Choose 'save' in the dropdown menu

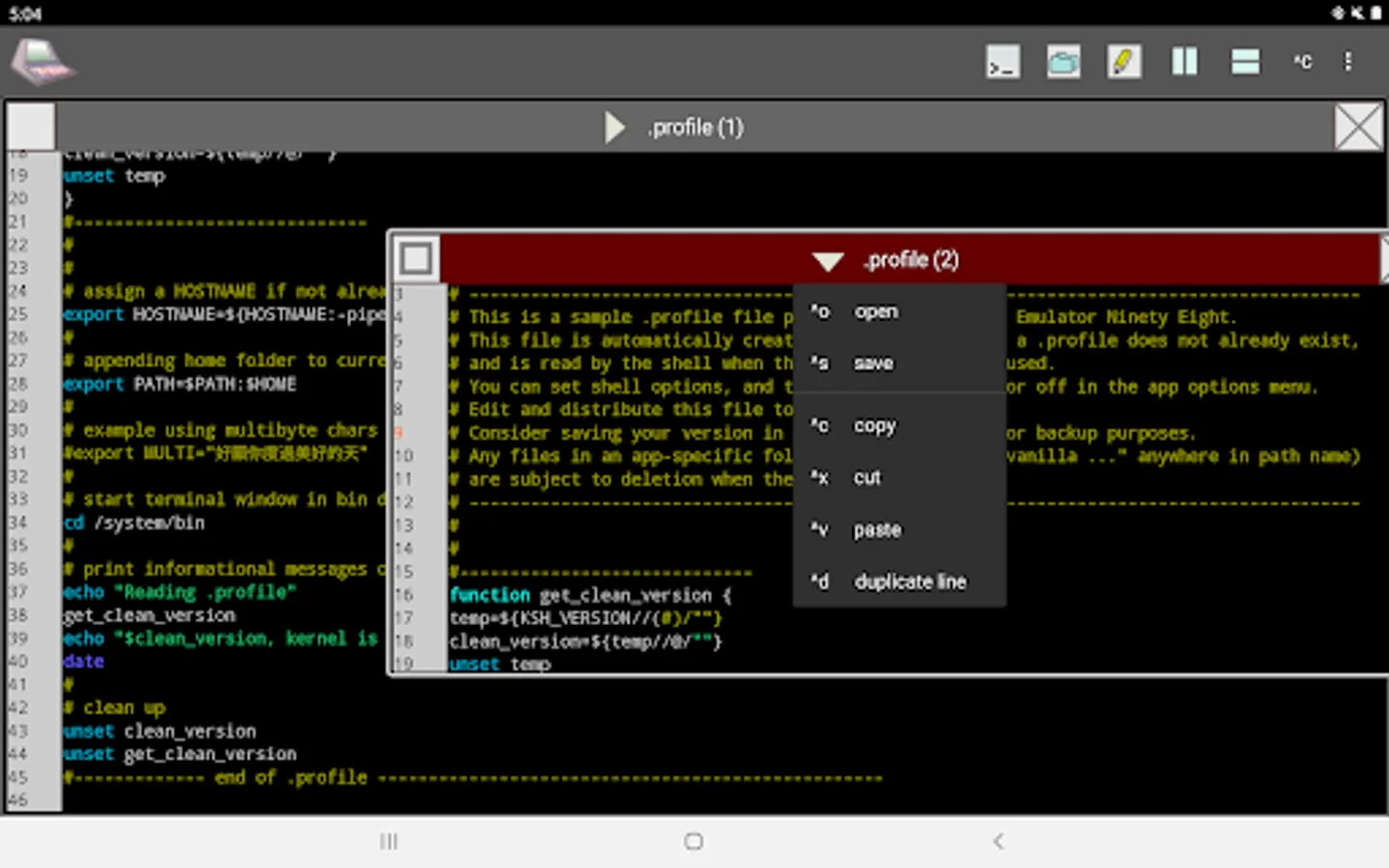click(x=873, y=364)
